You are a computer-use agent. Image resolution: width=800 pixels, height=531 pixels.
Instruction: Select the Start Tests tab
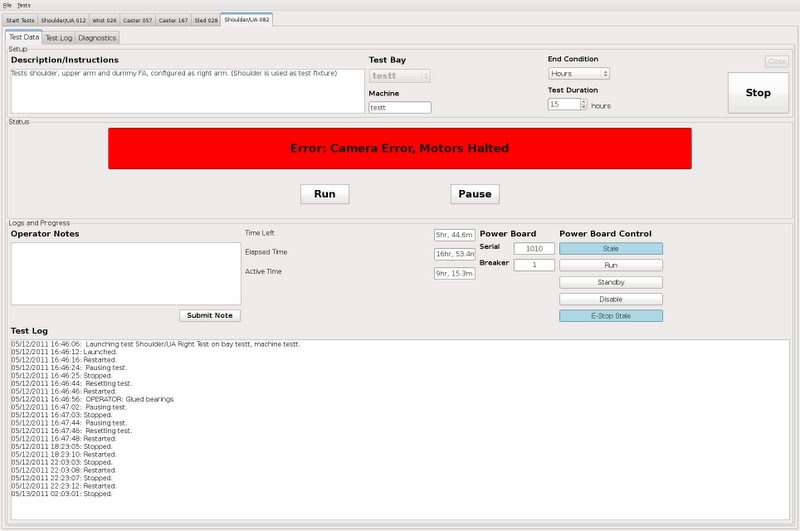[20, 19]
